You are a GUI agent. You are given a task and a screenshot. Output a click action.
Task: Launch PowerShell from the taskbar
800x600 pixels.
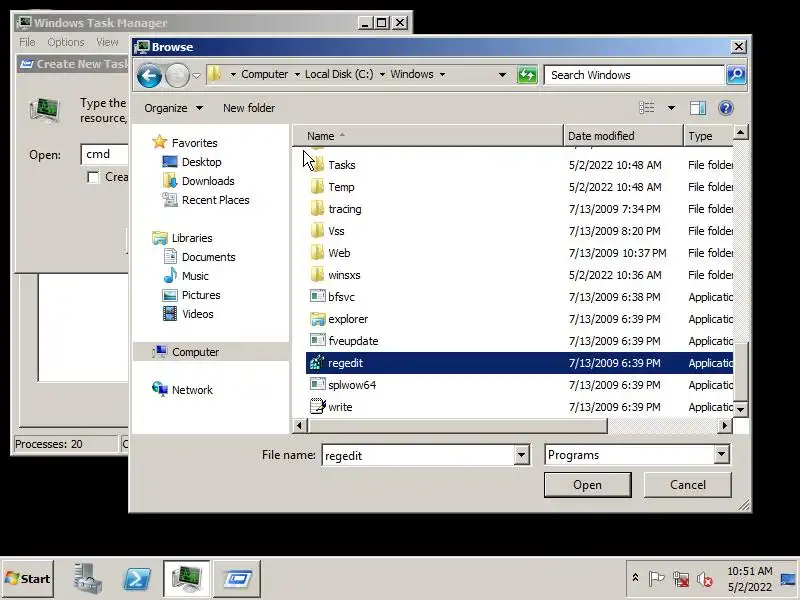click(137, 579)
